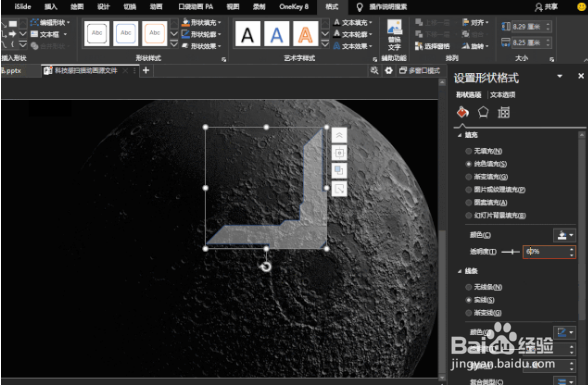
Task: Open Shape Outline (形状轮廓) options
Action: 201,34
